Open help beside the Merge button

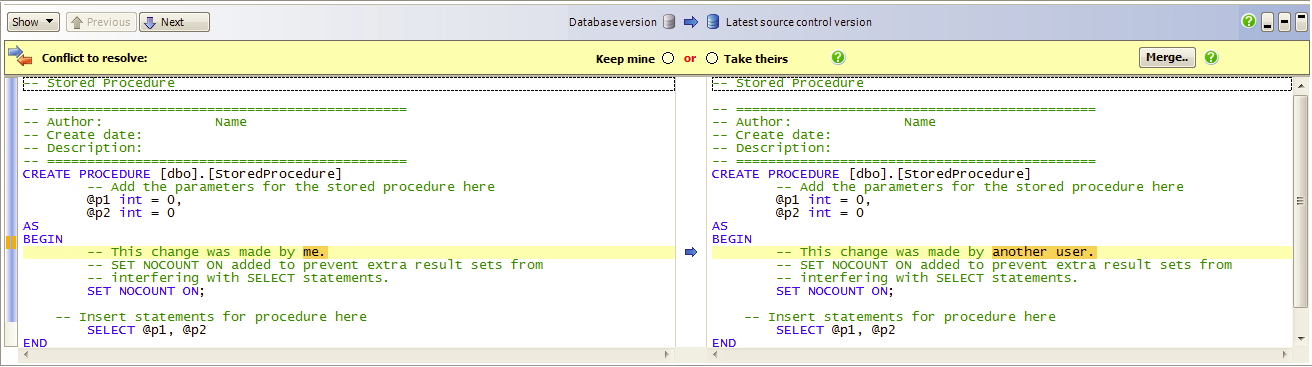(1211, 58)
